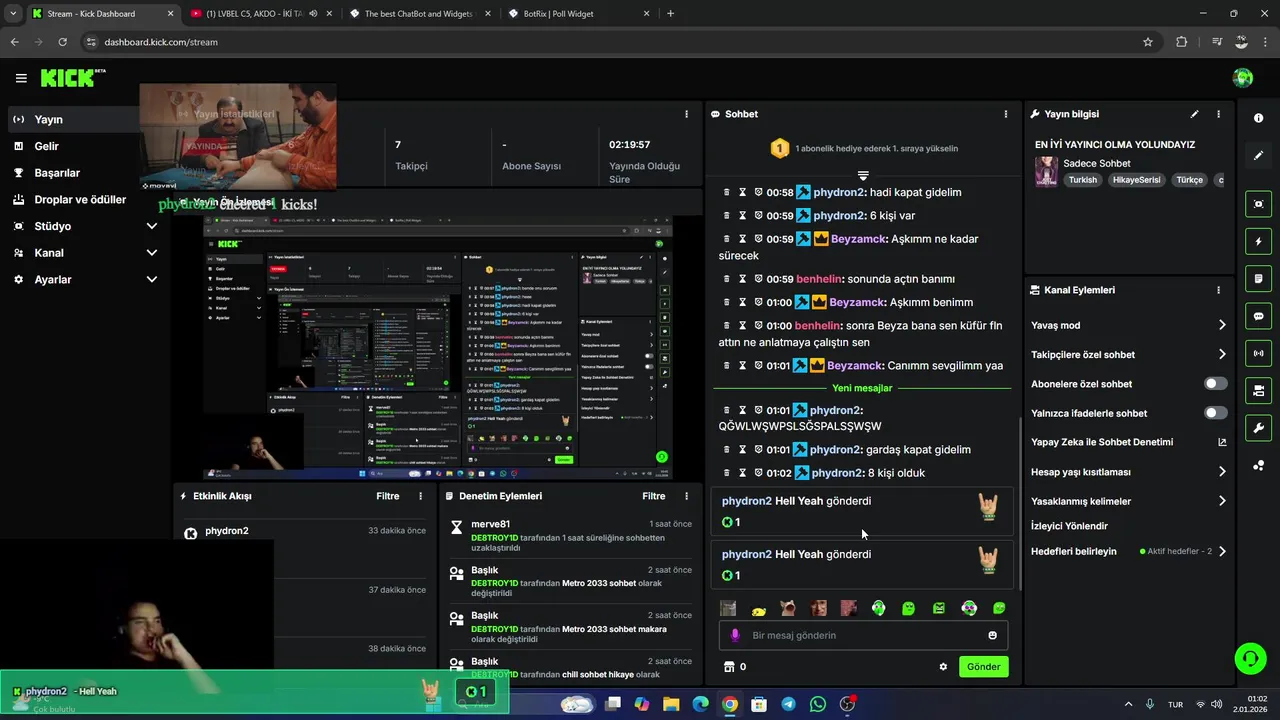Open the Sohbet panel three-dot menu

point(1005,114)
